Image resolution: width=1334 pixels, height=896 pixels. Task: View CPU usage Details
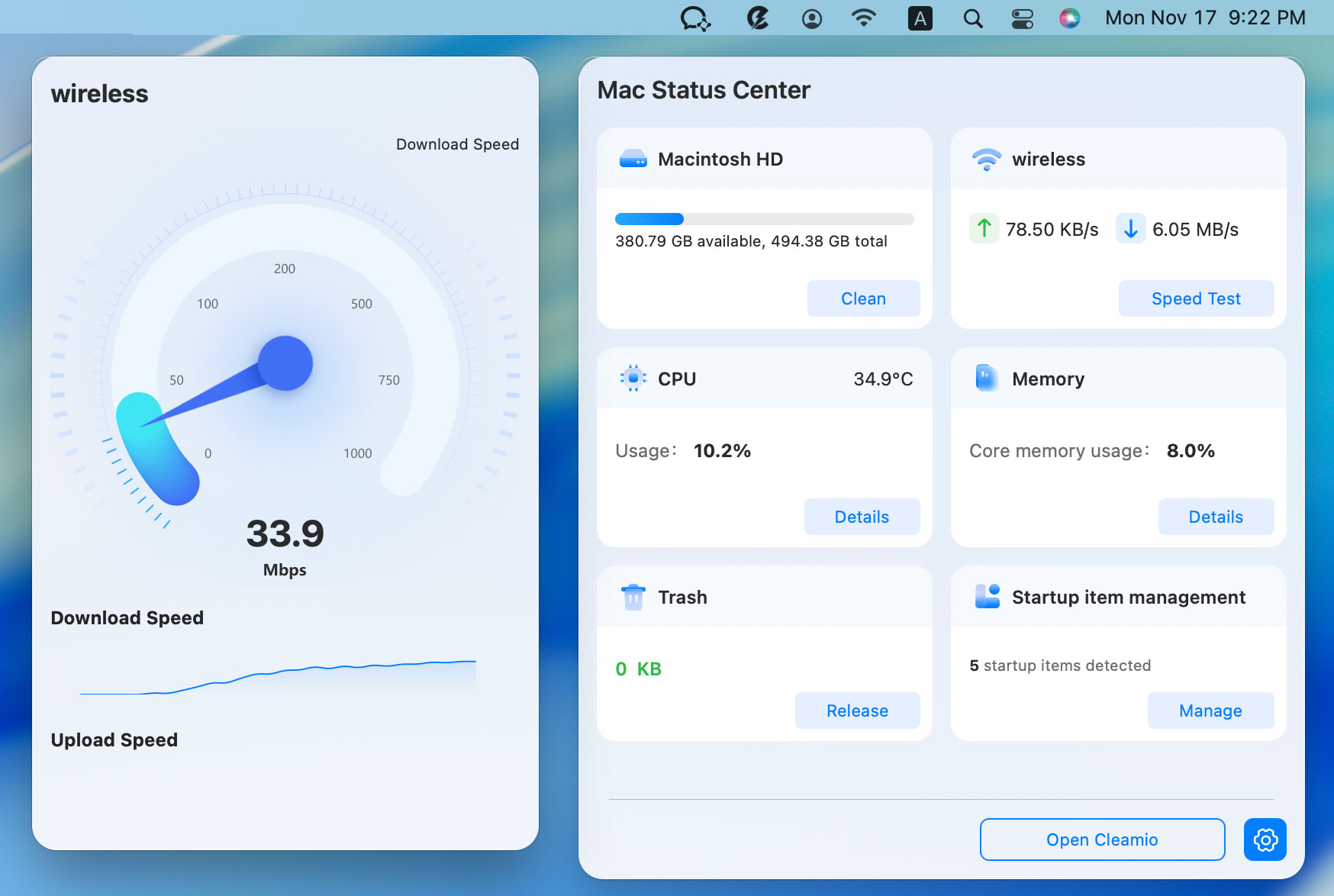point(862,517)
